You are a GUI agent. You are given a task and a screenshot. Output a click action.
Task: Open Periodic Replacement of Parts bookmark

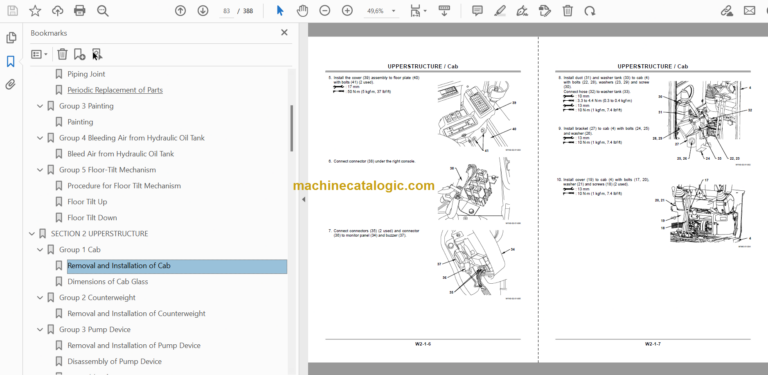click(x=115, y=90)
